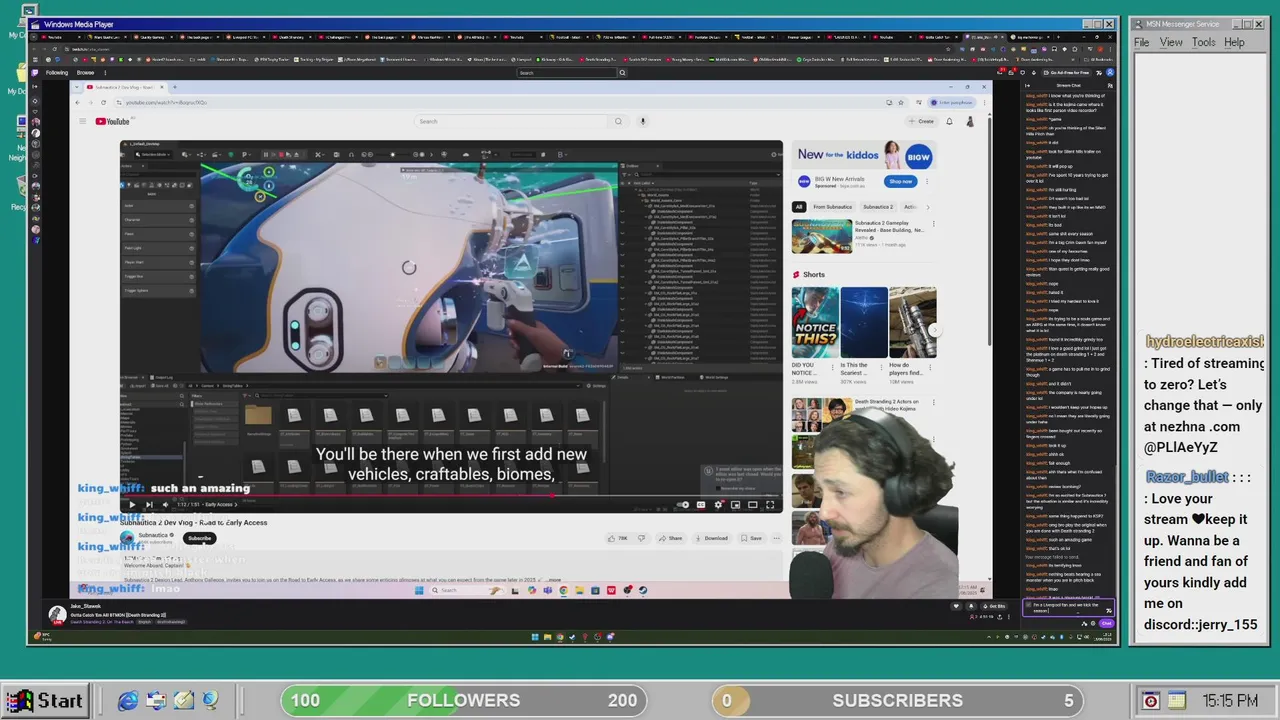
Task: Open the YouTube account avatar
Action: [x=969, y=122]
